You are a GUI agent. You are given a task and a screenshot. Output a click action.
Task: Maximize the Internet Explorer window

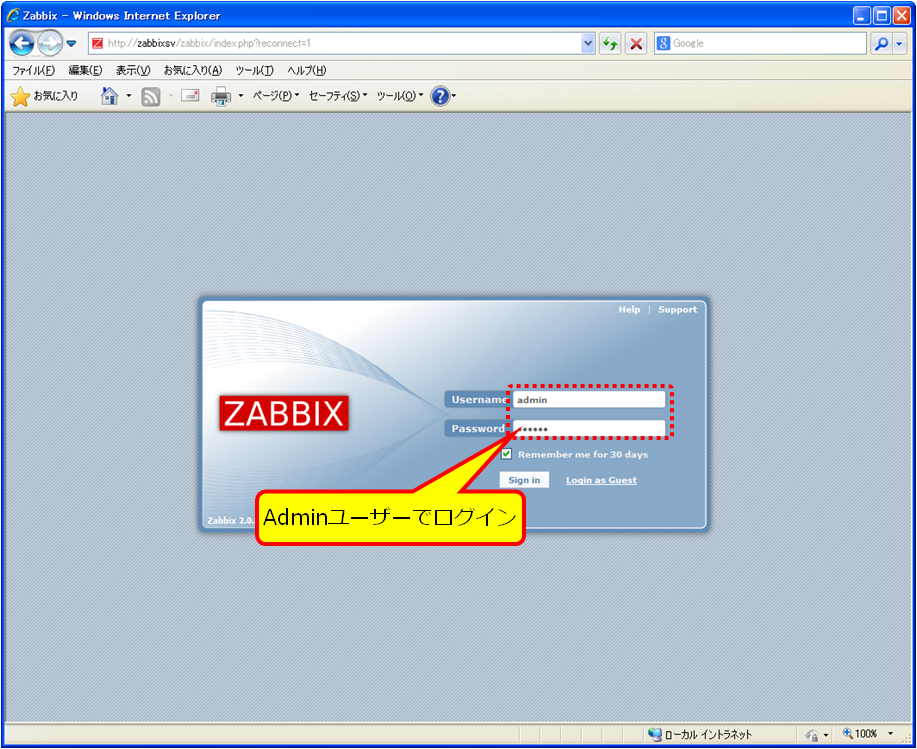click(881, 15)
